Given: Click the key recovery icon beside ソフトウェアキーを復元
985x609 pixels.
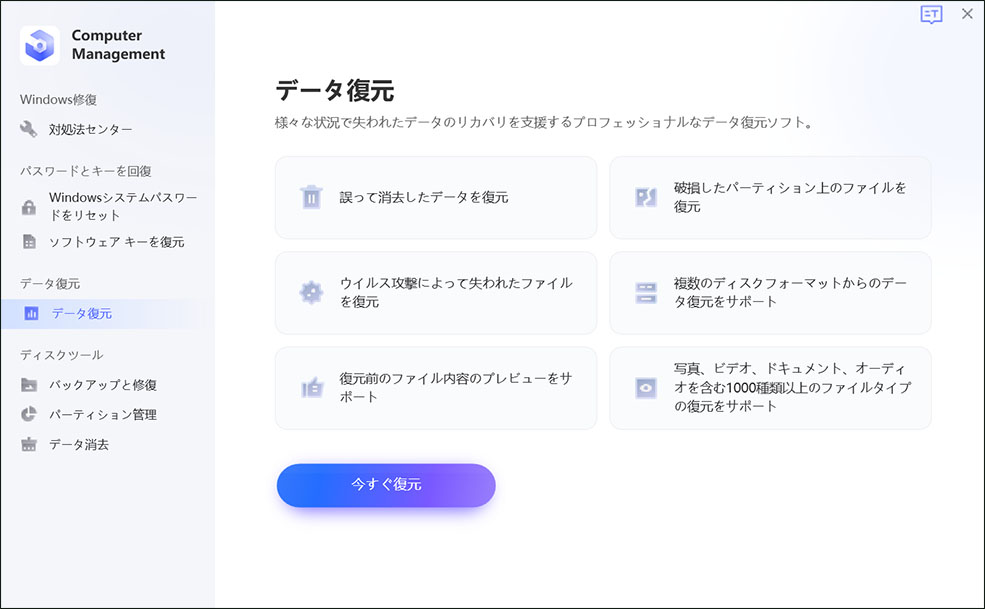Looking at the screenshot, I should 29,241.
